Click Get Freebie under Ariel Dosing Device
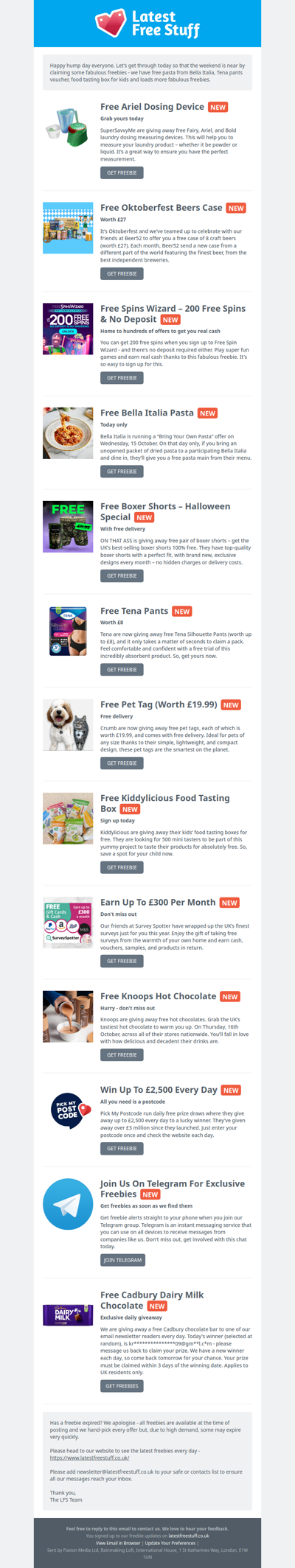 122,172
